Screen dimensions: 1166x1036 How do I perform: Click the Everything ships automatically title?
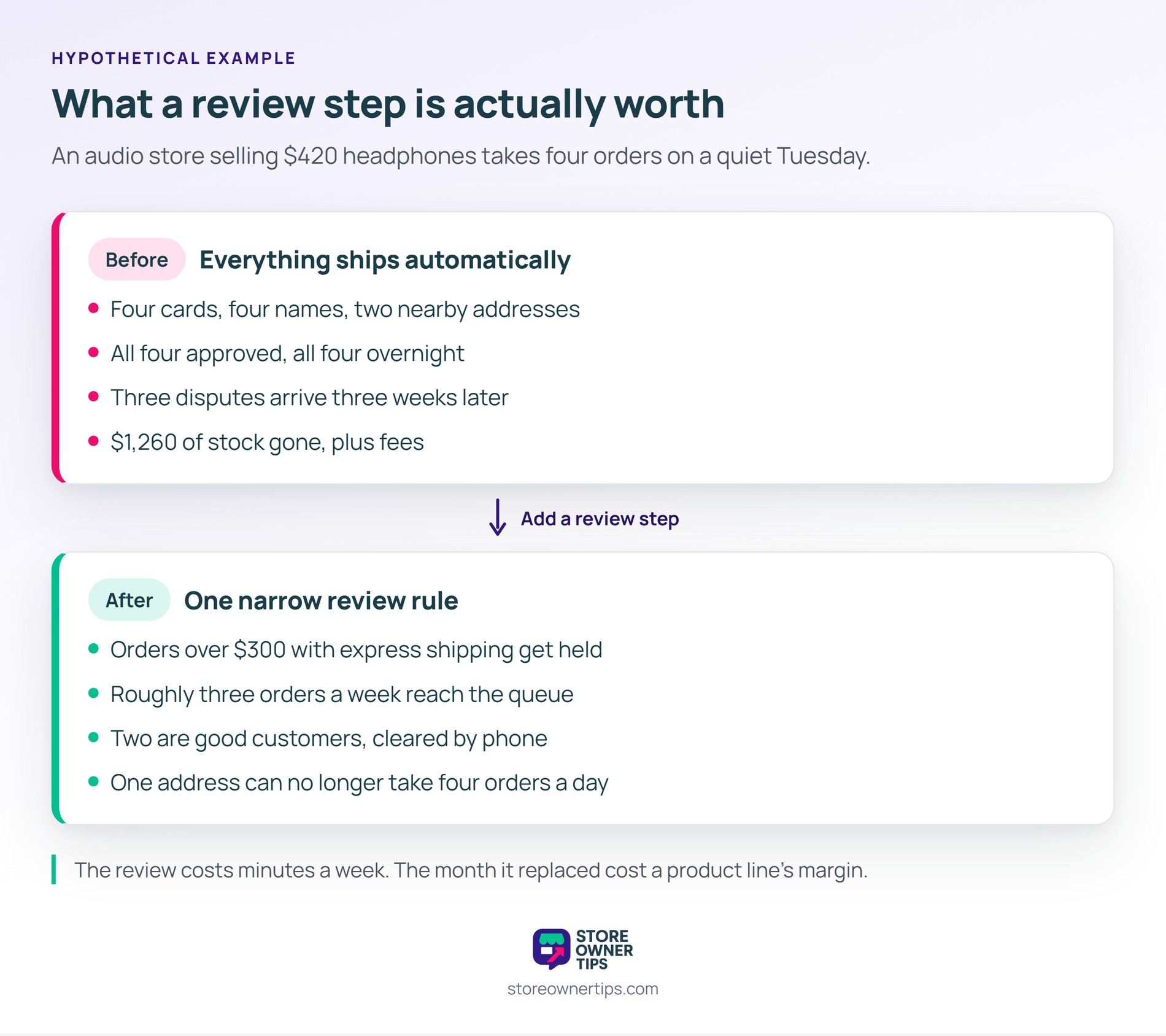click(x=385, y=260)
